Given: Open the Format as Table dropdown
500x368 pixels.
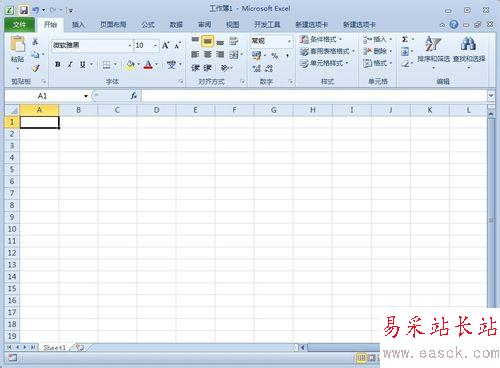Looking at the screenshot, I should pos(327,51).
